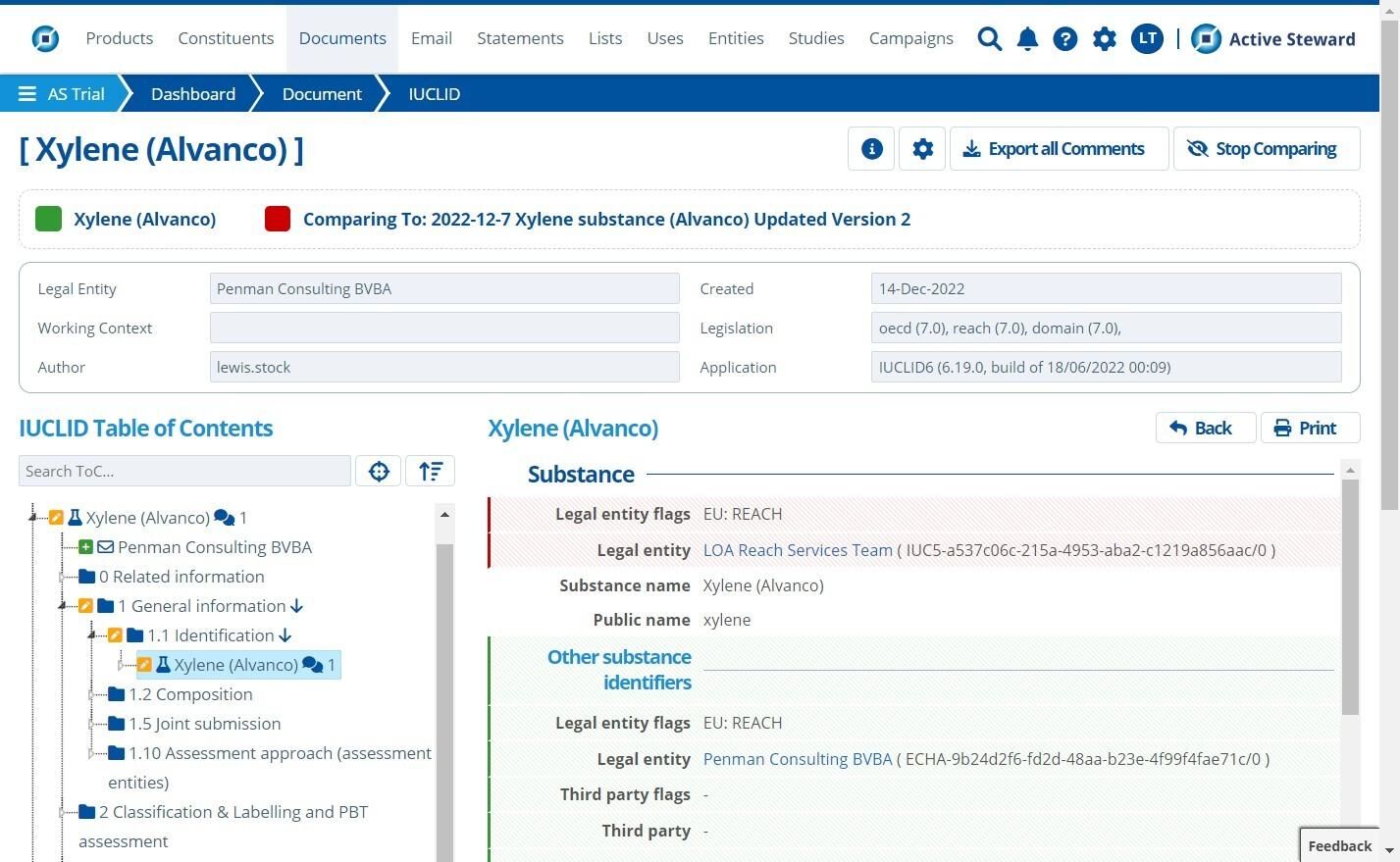1400x862 pixels.
Task: Click the search magnifier icon in header
Action: click(x=989, y=39)
